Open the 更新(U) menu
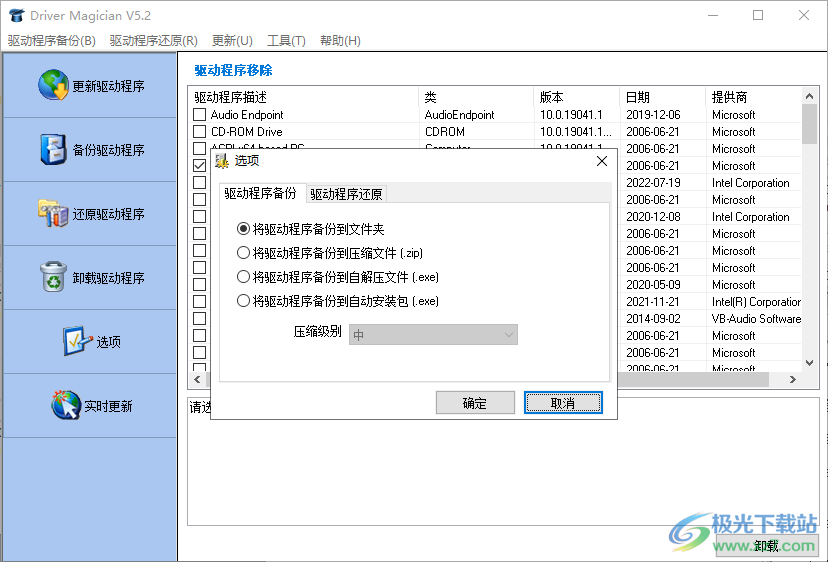 232,41
